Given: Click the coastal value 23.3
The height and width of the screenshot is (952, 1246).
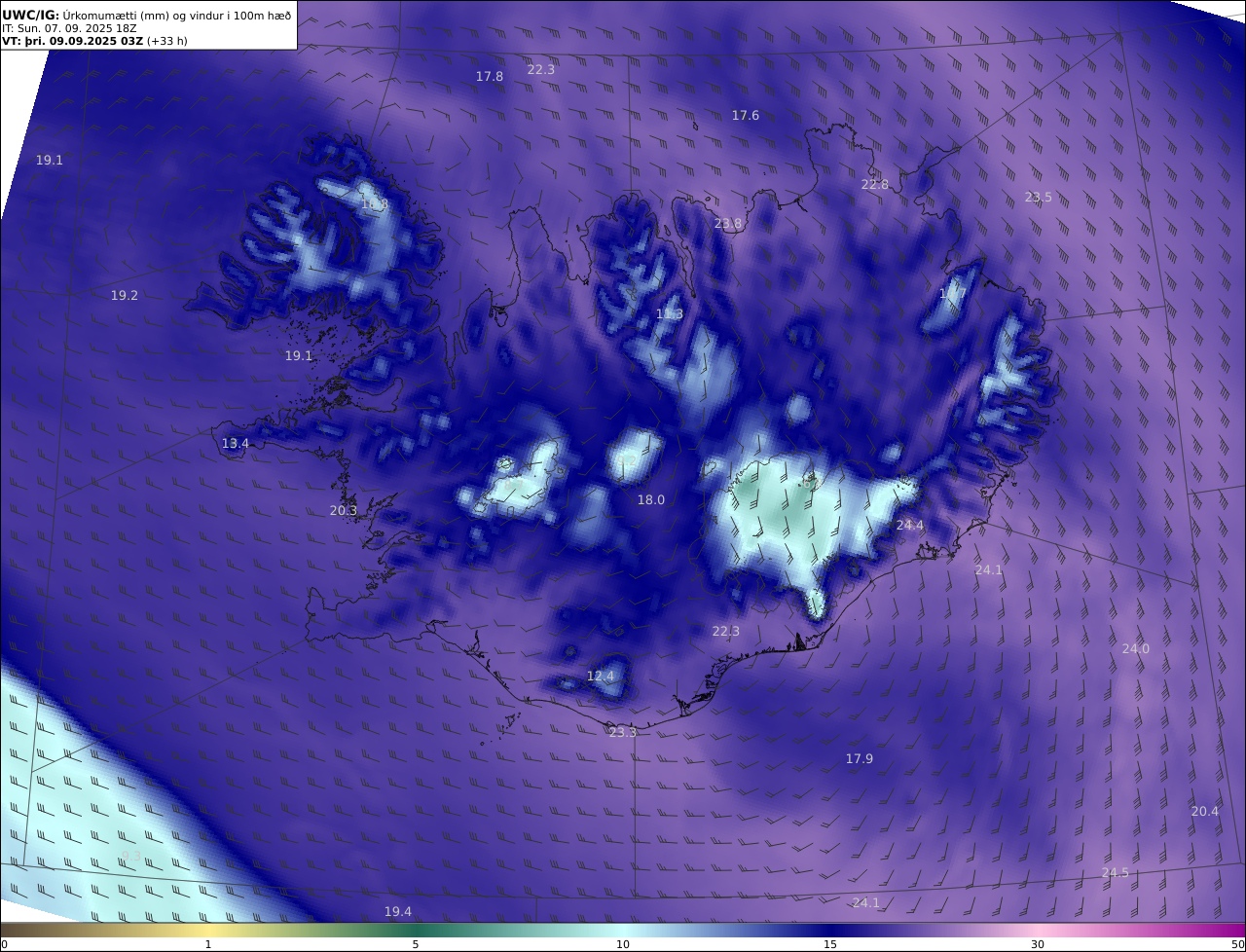Looking at the screenshot, I should [623, 732].
